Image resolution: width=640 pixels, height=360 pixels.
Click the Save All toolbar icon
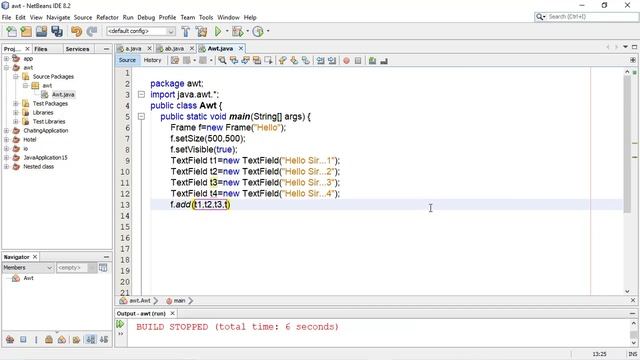(57, 31)
